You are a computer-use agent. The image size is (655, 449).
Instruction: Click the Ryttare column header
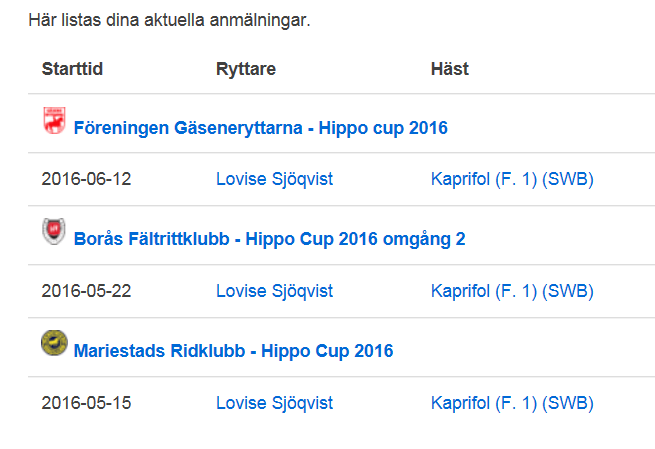click(245, 69)
